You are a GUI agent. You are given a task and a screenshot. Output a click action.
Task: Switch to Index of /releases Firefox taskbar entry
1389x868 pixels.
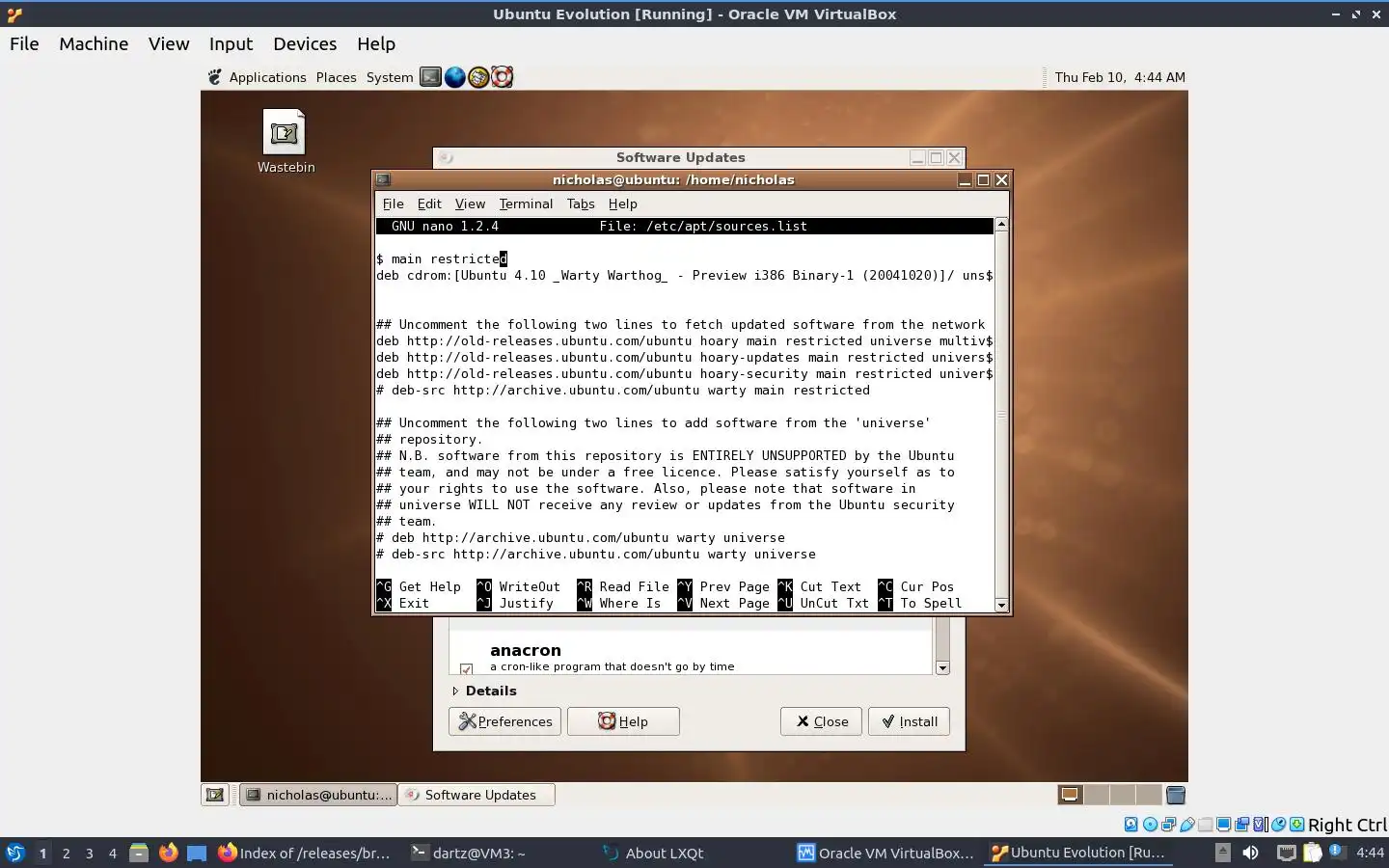click(x=305, y=853)
